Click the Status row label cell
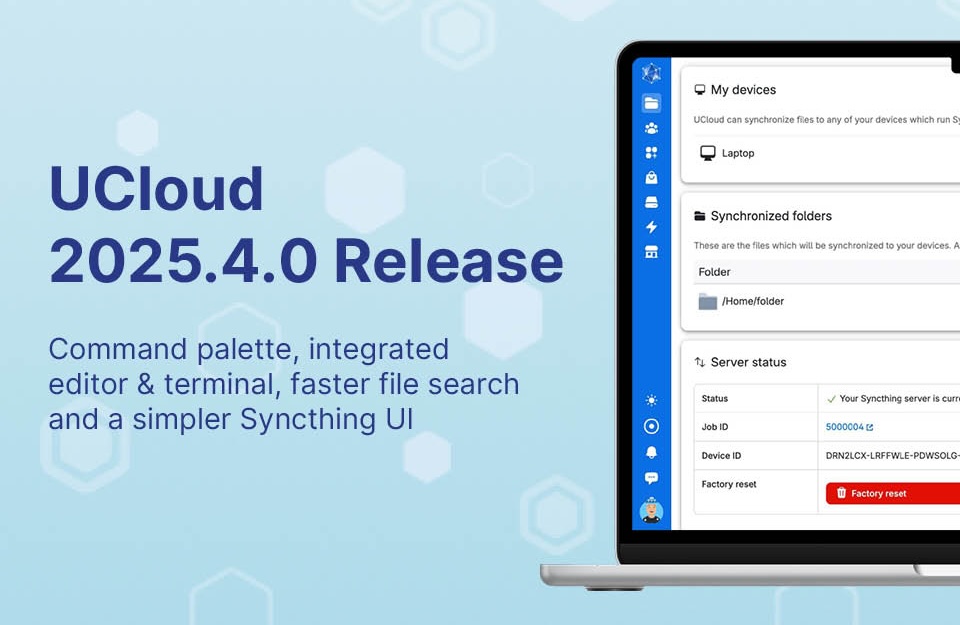960x625 pixels. (756, 399)
